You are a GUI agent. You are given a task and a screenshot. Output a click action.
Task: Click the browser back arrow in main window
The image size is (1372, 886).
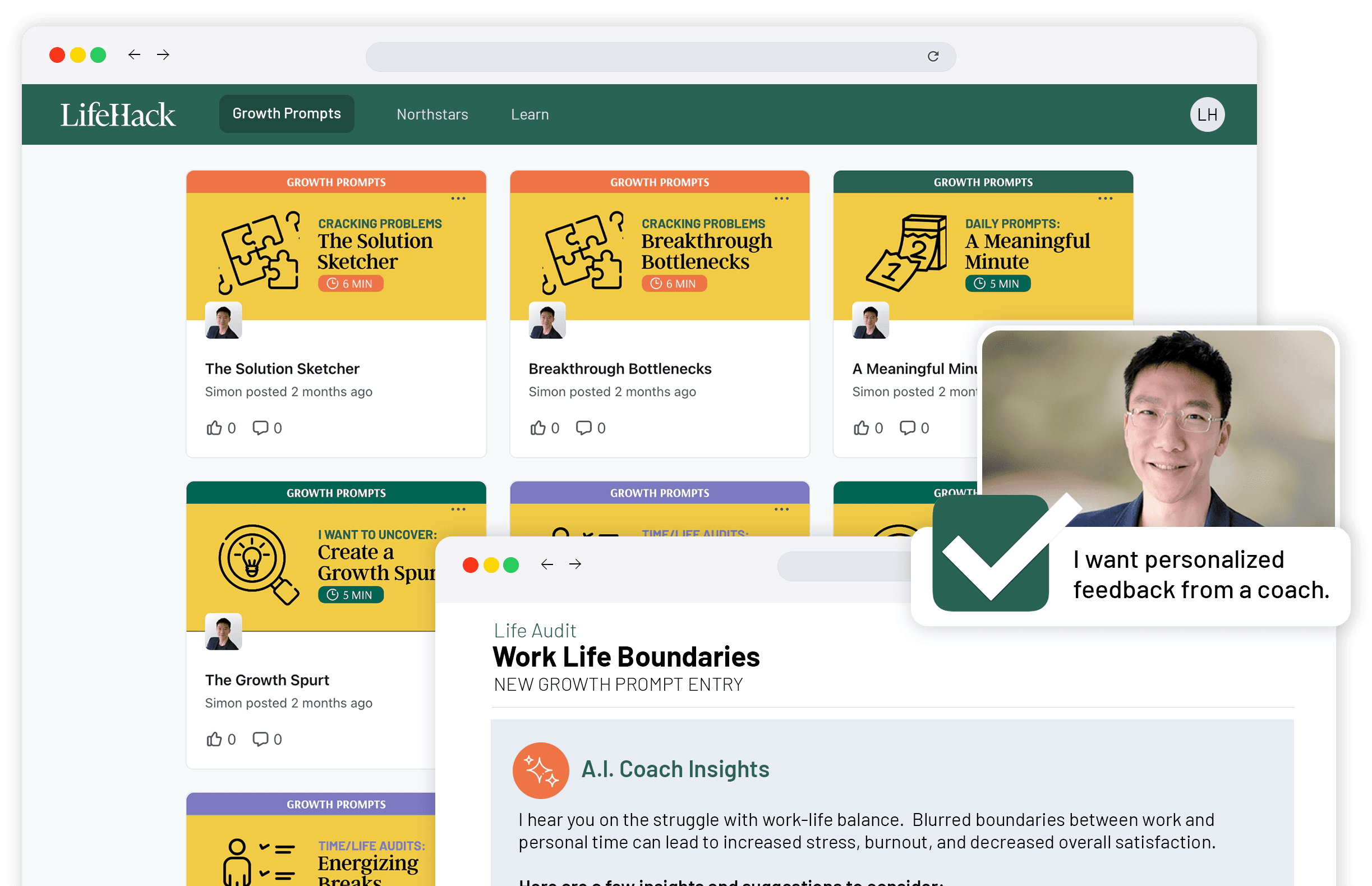tap(134, 54)
